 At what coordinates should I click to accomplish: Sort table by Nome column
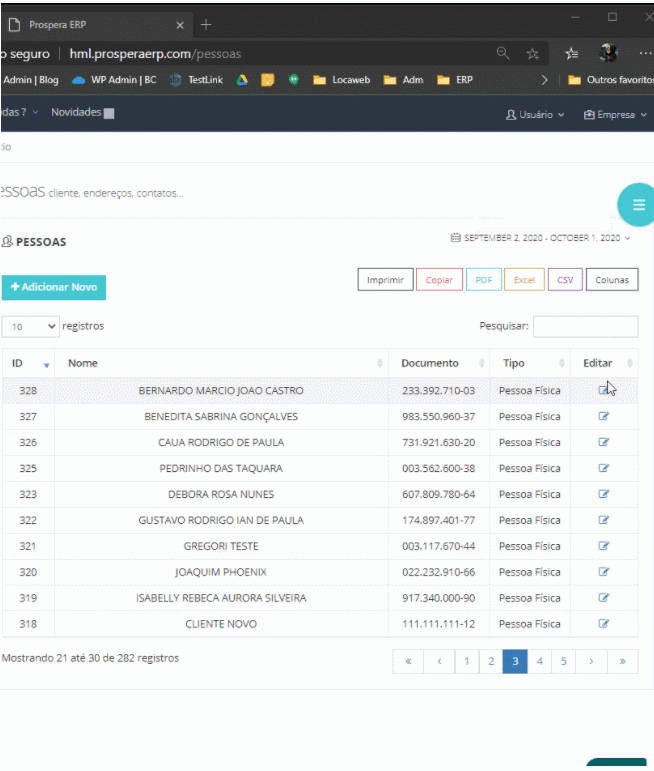[x=220, y=363]
